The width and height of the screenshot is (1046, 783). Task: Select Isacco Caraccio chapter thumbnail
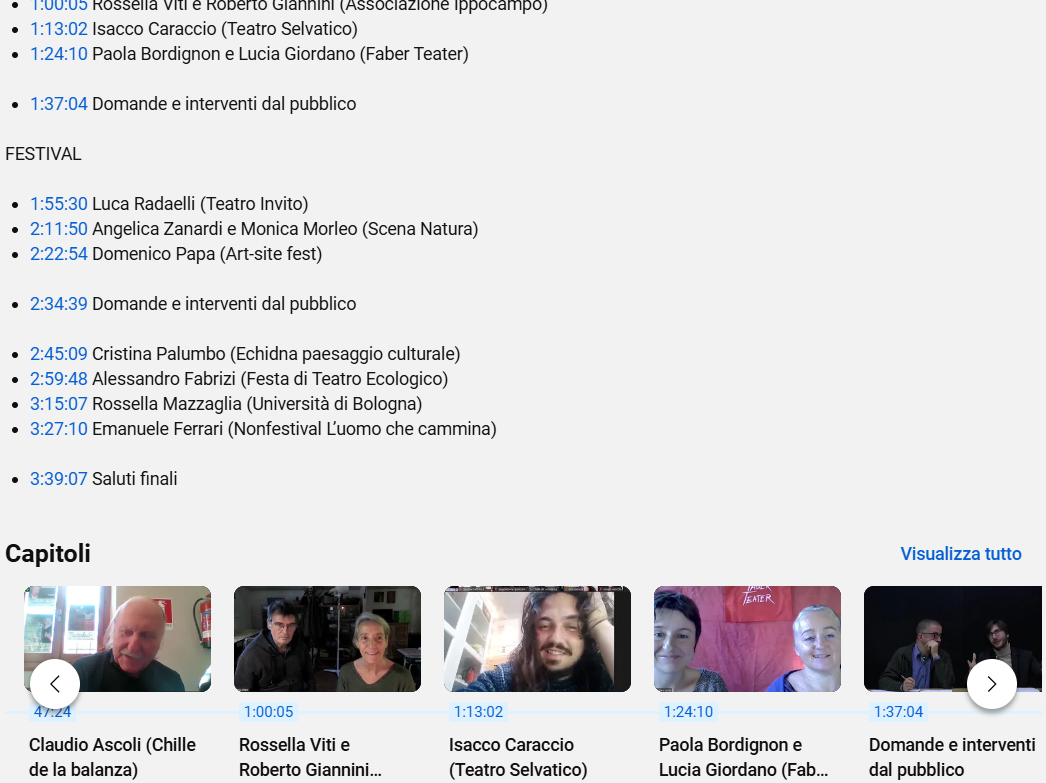coord(537,638)
